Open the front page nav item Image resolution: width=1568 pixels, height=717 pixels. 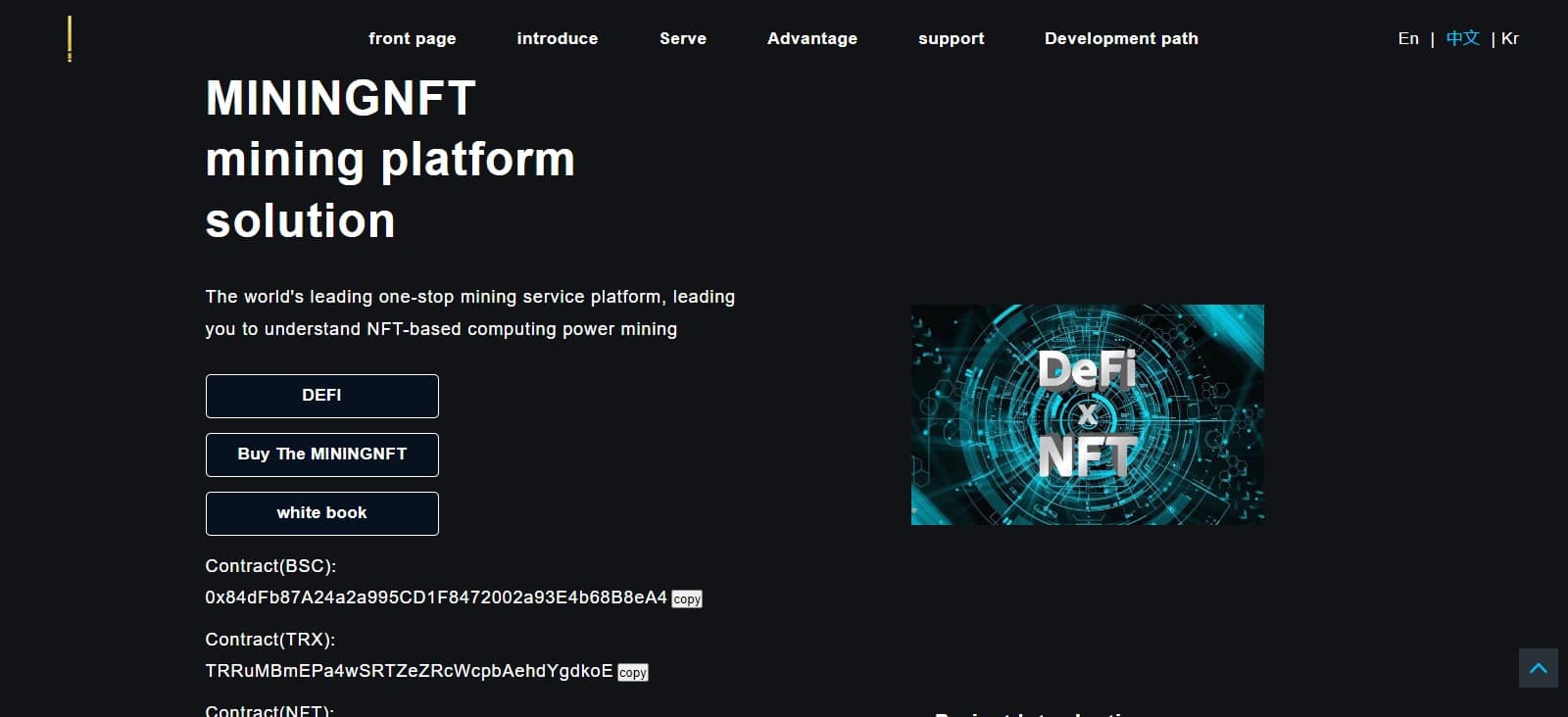click(412, 38)
